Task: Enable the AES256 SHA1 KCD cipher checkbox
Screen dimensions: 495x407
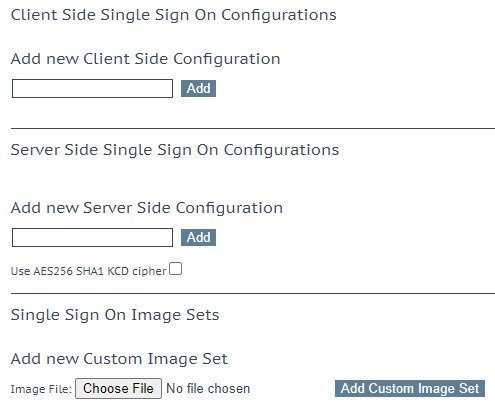Action: coord(175,269)
